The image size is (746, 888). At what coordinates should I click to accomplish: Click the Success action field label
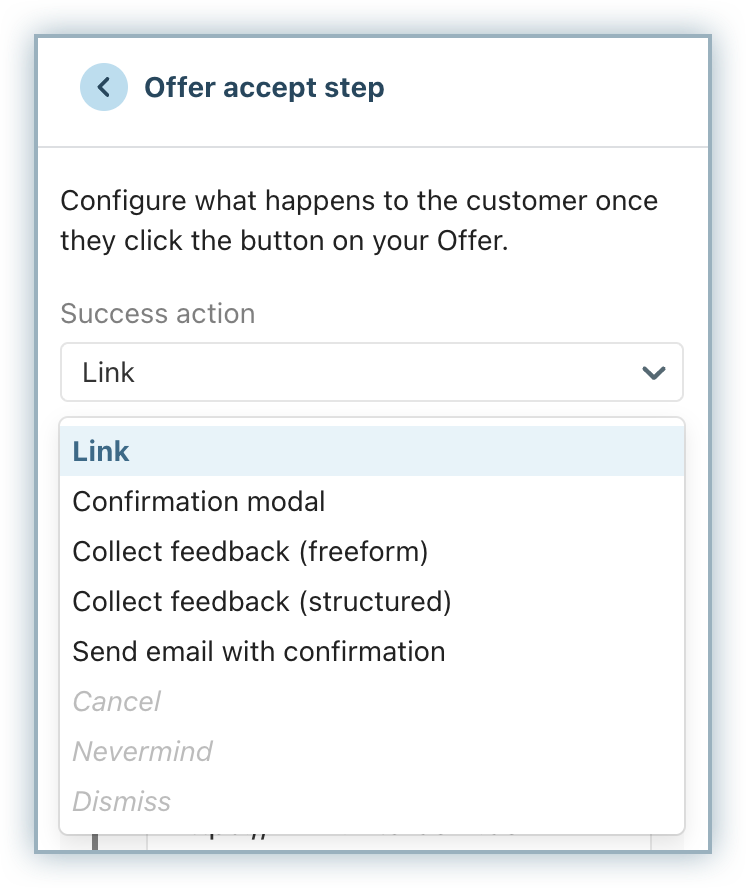pos(157,313)
